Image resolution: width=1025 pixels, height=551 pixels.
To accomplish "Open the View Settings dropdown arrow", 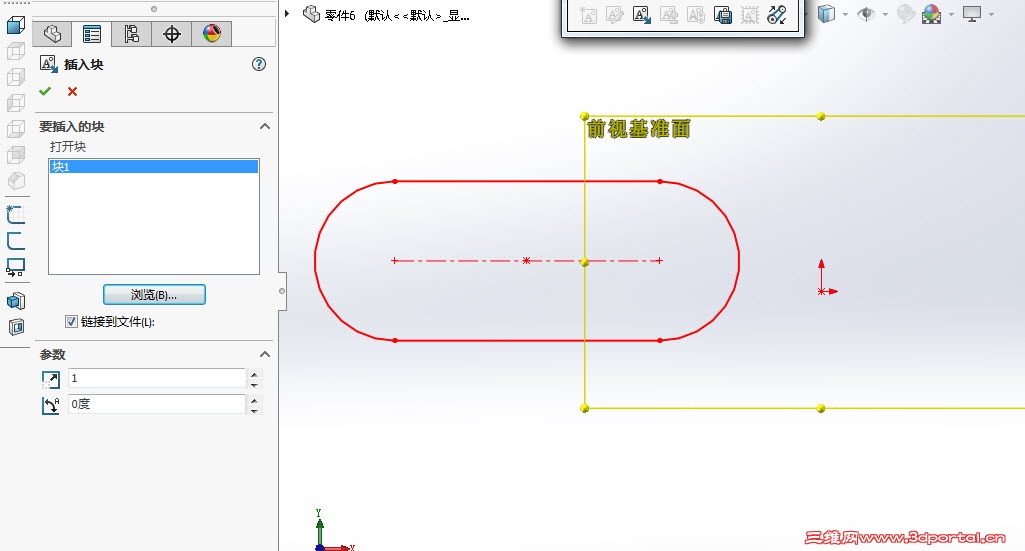I will (x=991, y=14).
